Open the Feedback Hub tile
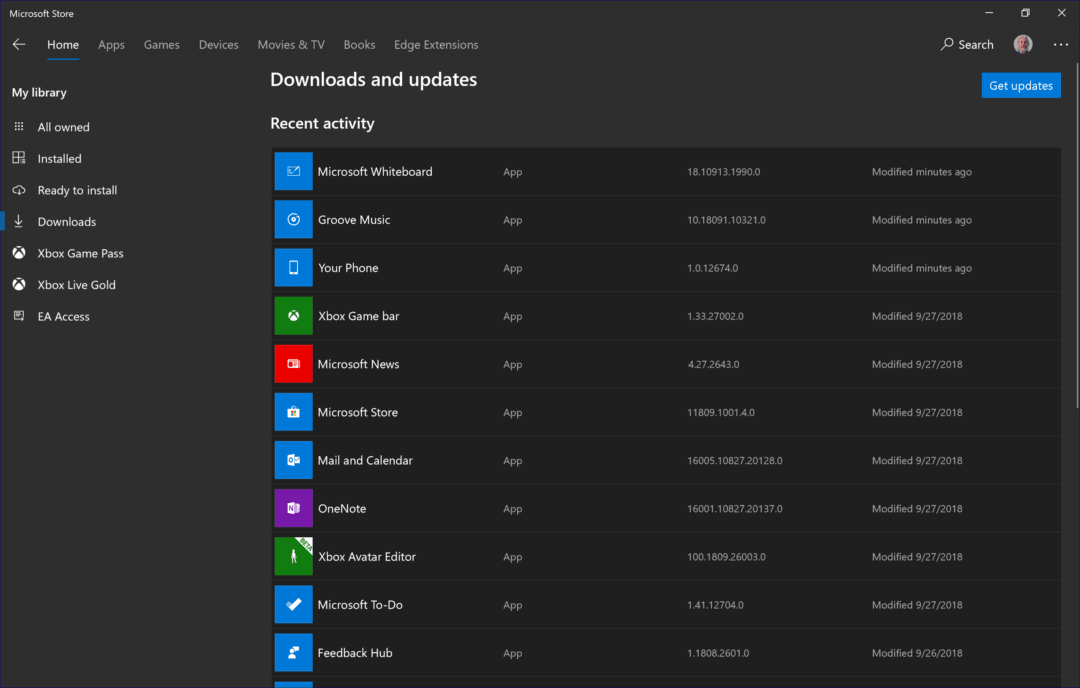Viewport: 1080px width, 688px height. point(293,652)
